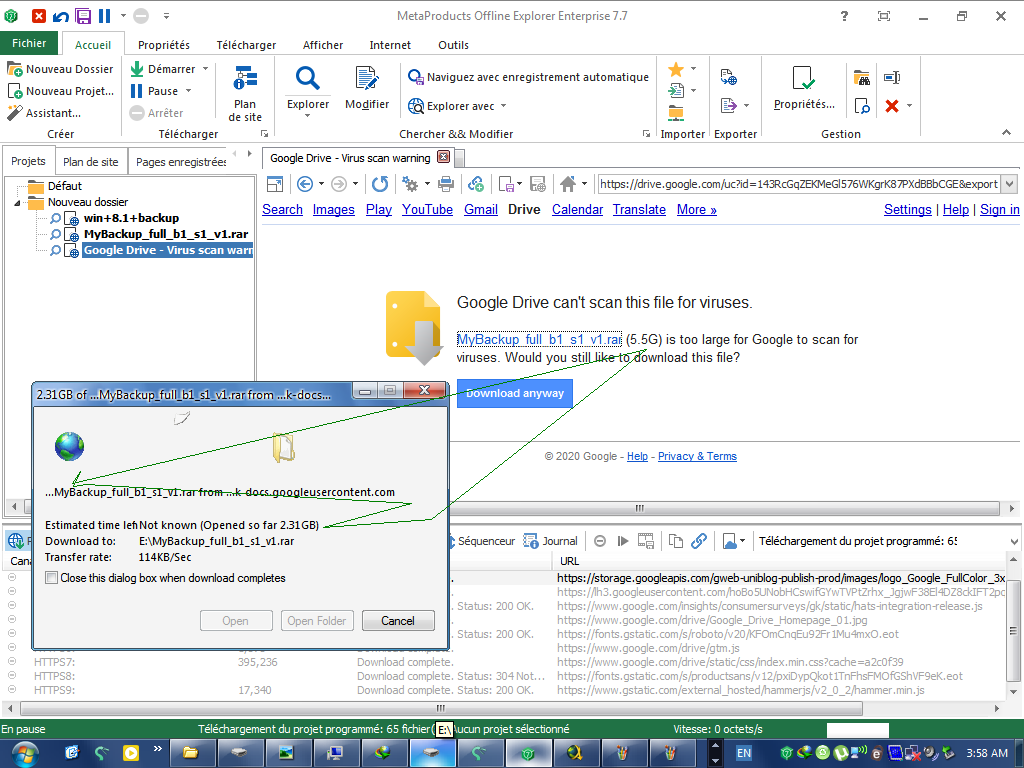Click the network folder import icon
This screenshot has width=1024, height=768.
(x=676, y=113)
